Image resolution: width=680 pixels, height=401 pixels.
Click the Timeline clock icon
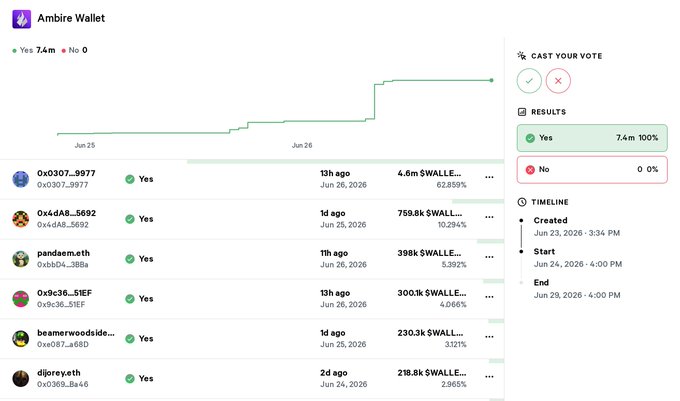(522, 202)
